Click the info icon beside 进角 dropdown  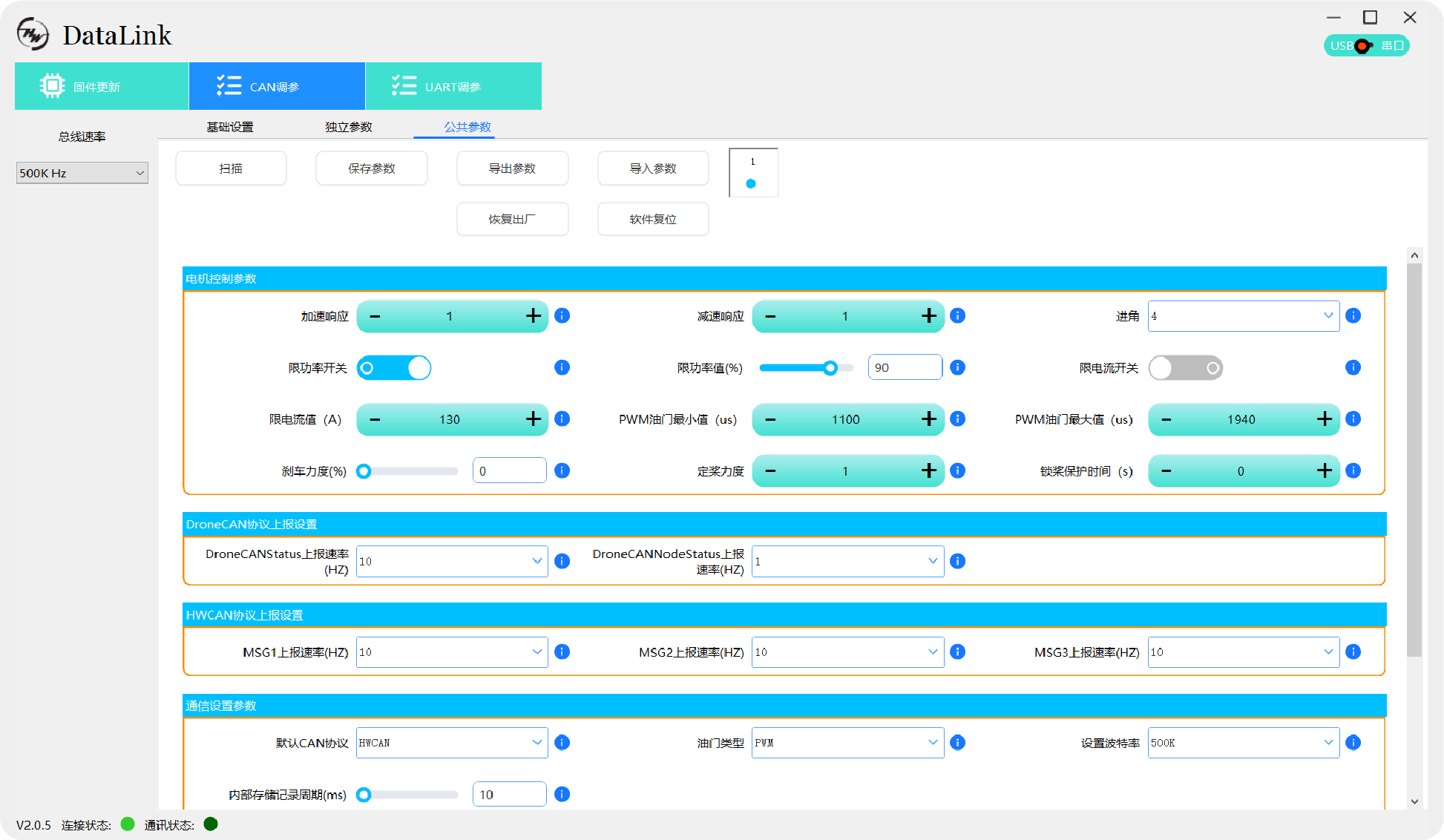[x=1353, y=315]
